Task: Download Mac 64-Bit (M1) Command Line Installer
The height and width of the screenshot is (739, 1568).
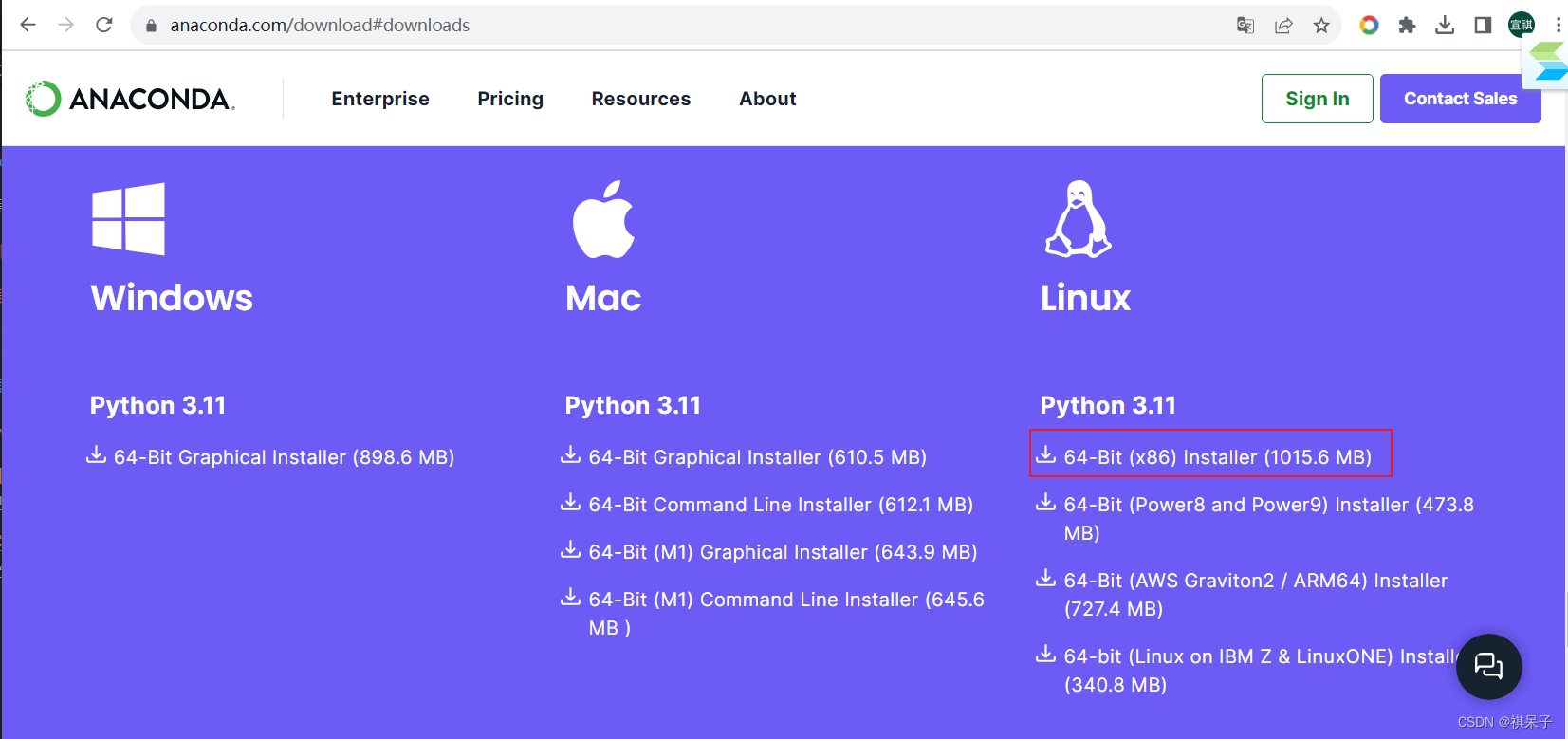Action: [786, 614]
